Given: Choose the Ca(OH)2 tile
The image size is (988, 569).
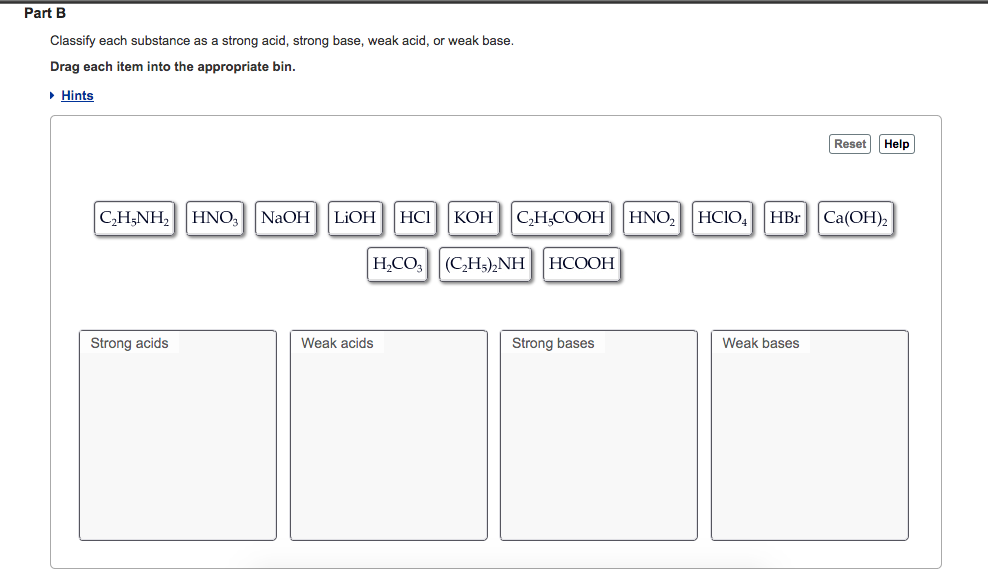Looking at the screenshot, I should tap(857, 217).
